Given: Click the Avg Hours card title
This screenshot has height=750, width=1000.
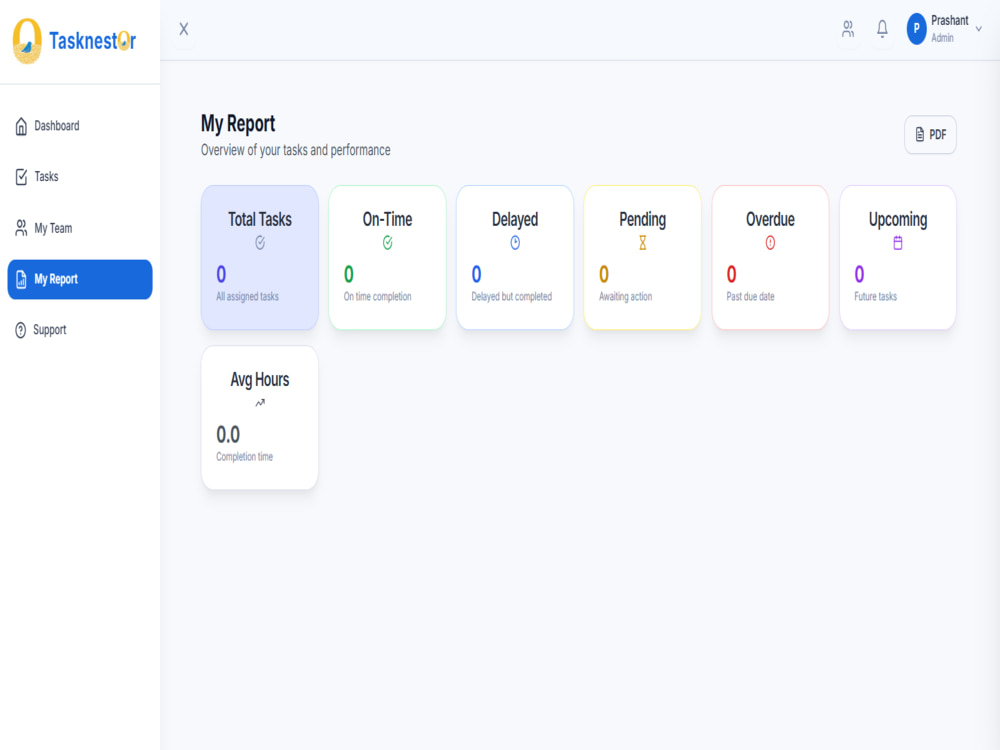Looking at the screenshot, I should [260, 379].
